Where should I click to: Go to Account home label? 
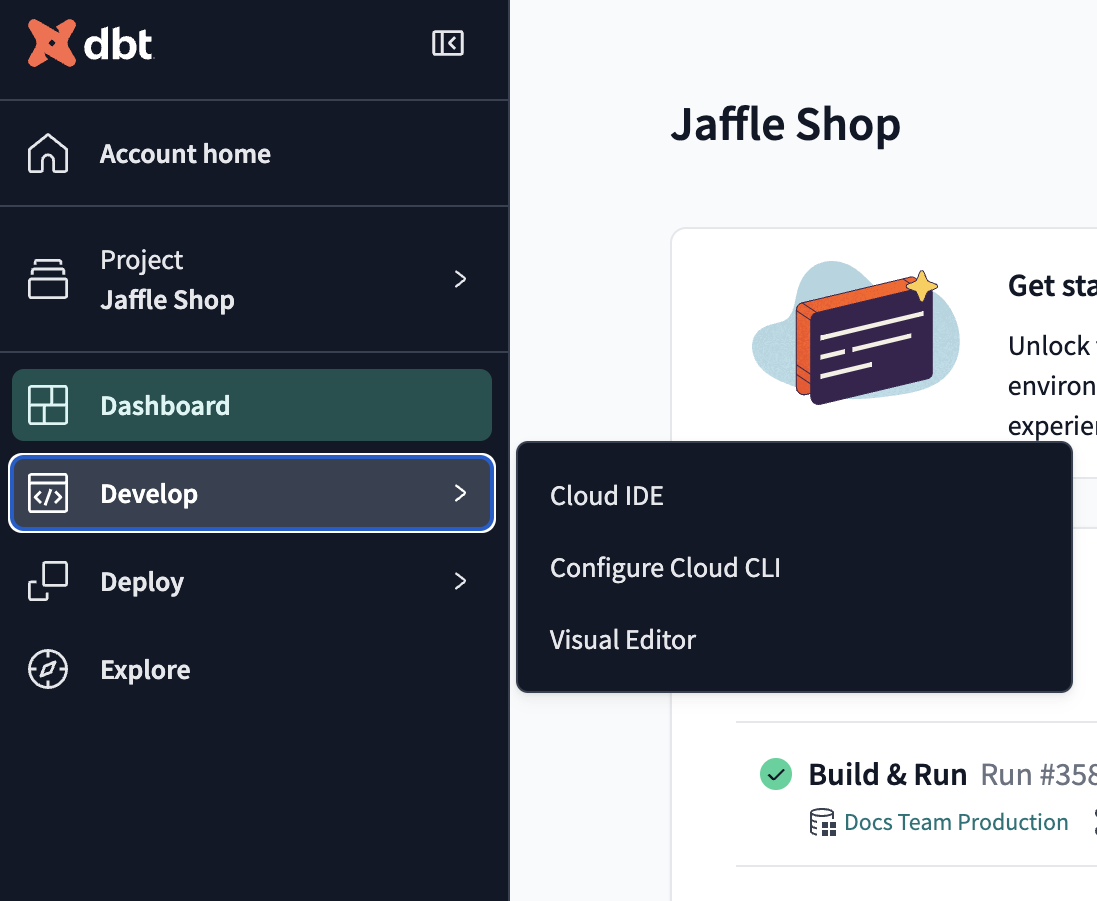point(185,154)
